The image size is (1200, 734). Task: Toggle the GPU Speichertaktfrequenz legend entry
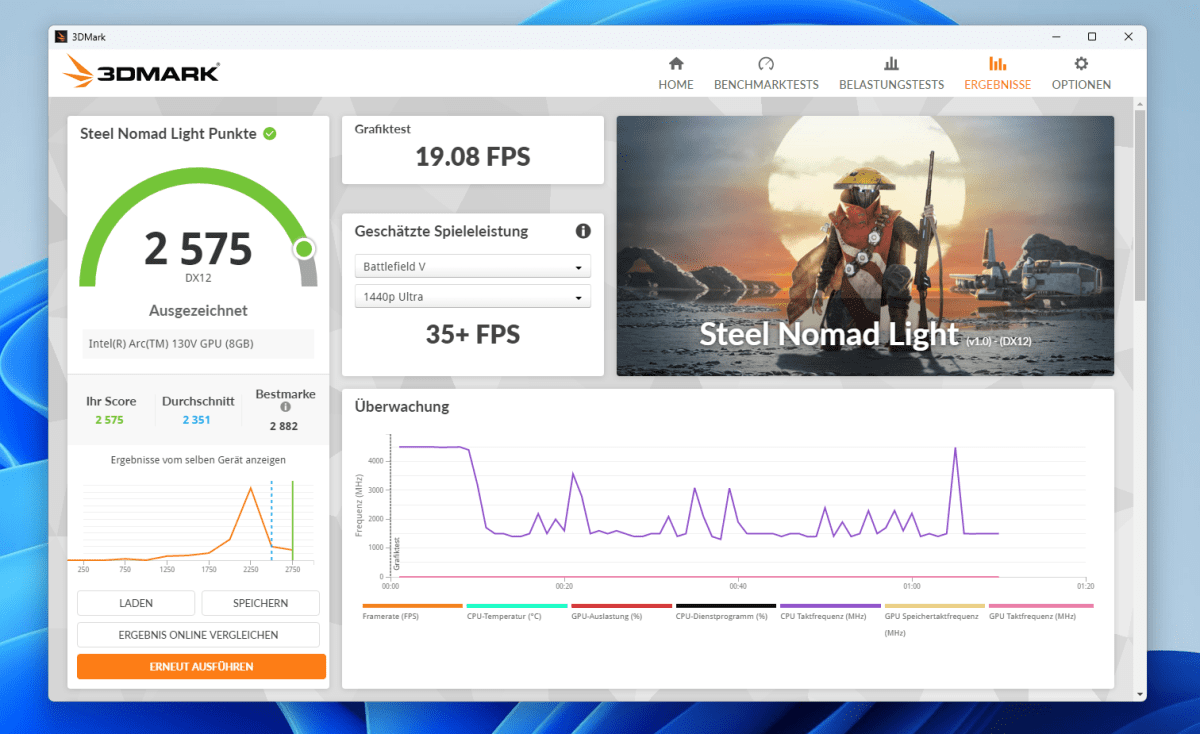tap(934, 619)
